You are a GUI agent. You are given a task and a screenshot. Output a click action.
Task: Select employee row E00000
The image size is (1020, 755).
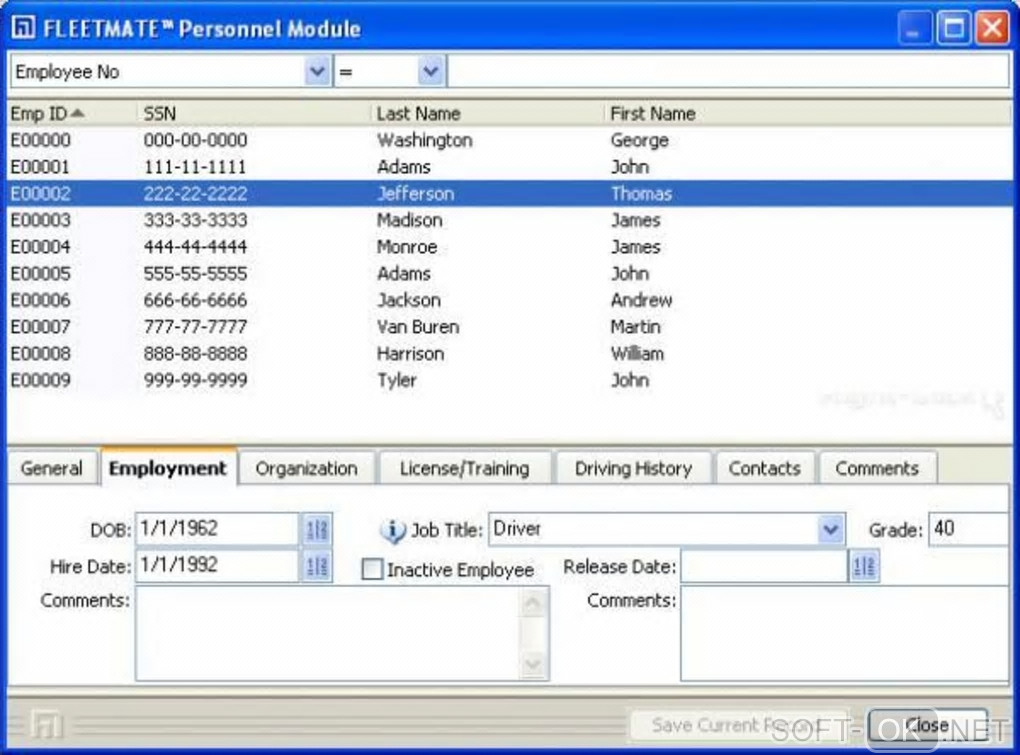coord(509,140)
